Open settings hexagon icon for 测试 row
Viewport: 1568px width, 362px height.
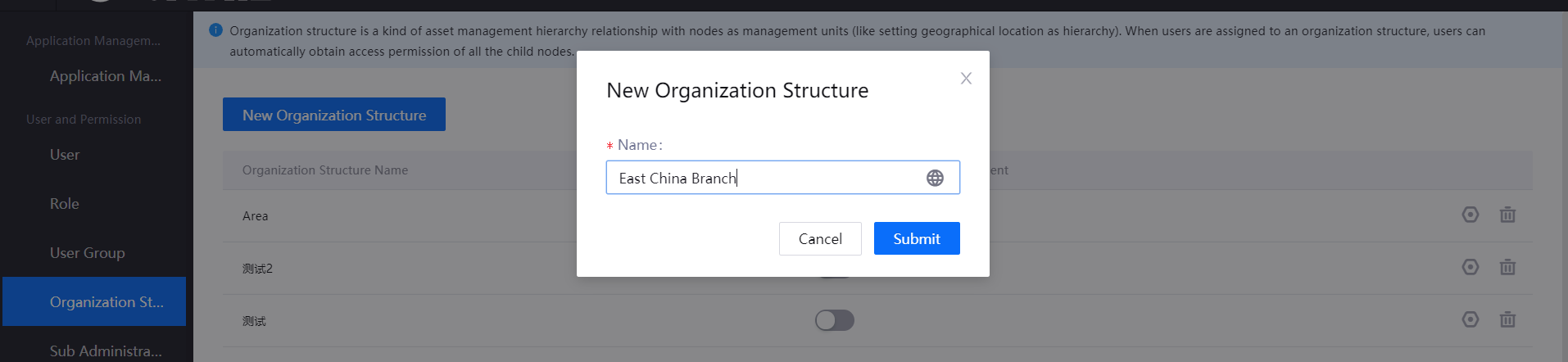[1470, 319]
